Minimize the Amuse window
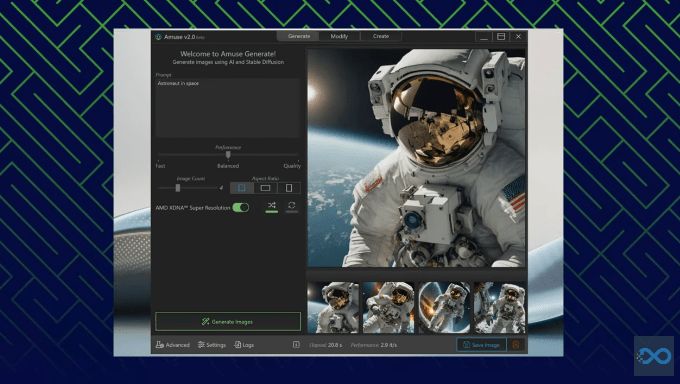The width and height of the screenshot is (680, 384). 484,36
